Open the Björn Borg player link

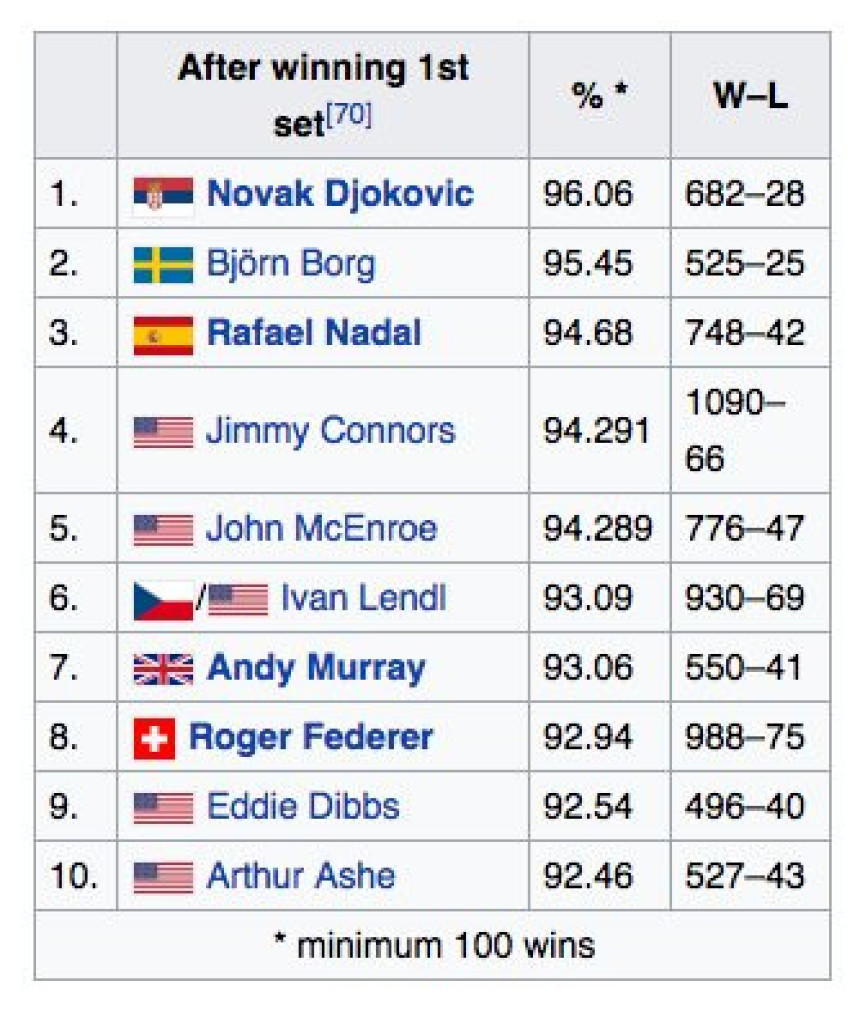coord(291,263)
